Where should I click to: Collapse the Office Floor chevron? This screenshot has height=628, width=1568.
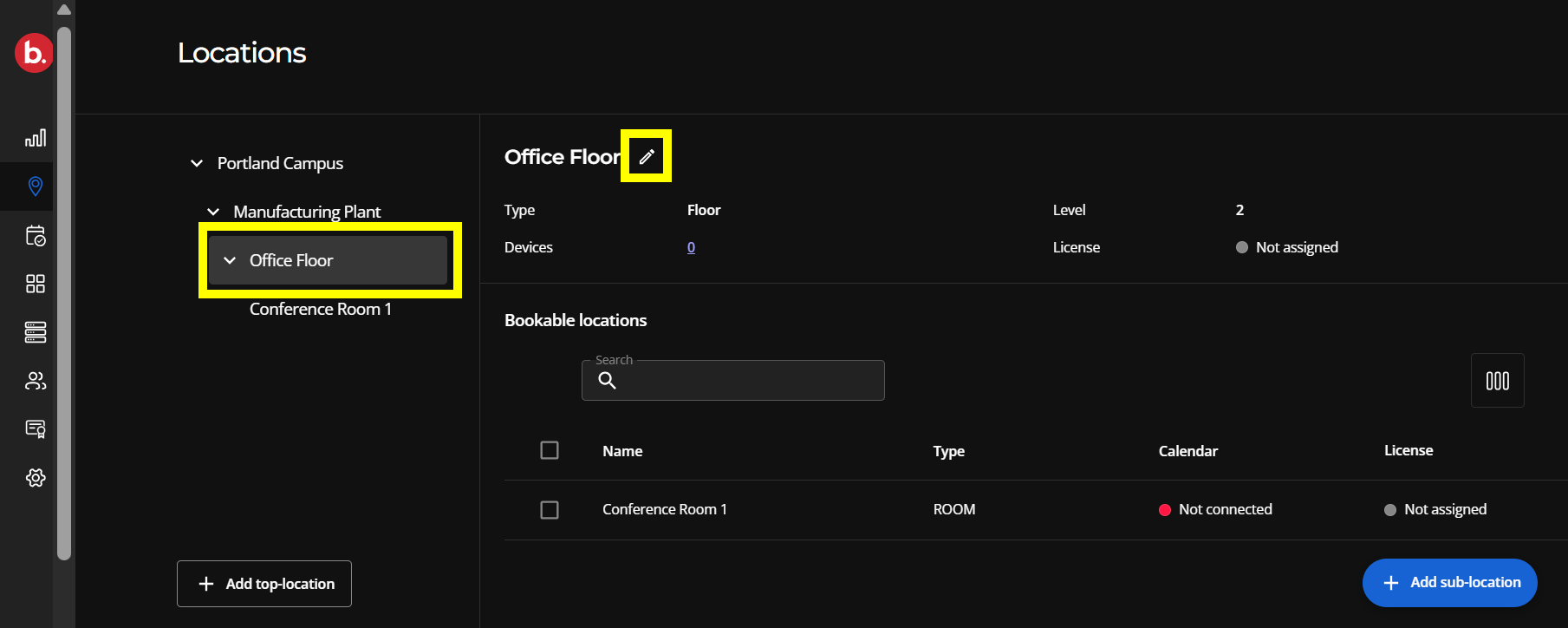[230, 260]
